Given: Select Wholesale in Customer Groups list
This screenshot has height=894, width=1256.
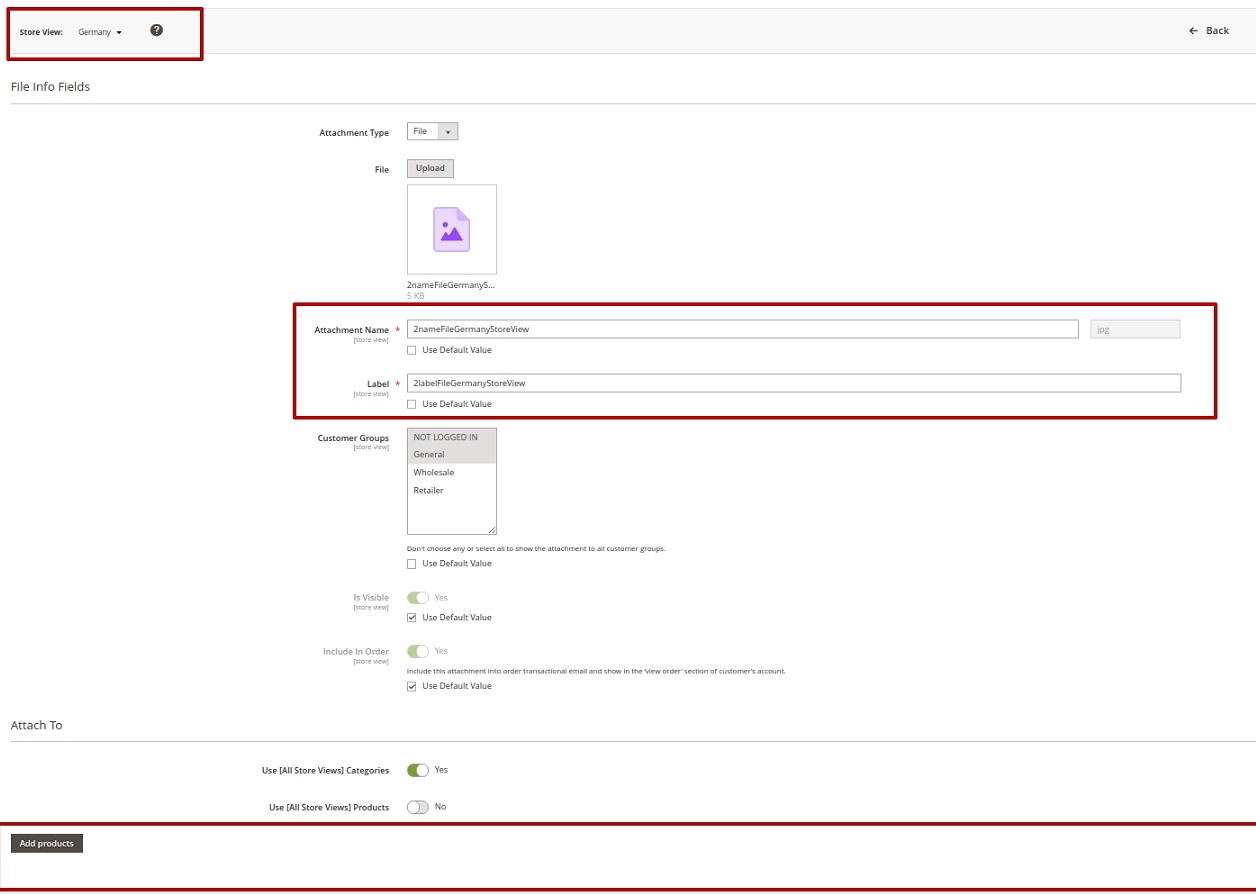Looking at the screenshot, I should point(434,472).
